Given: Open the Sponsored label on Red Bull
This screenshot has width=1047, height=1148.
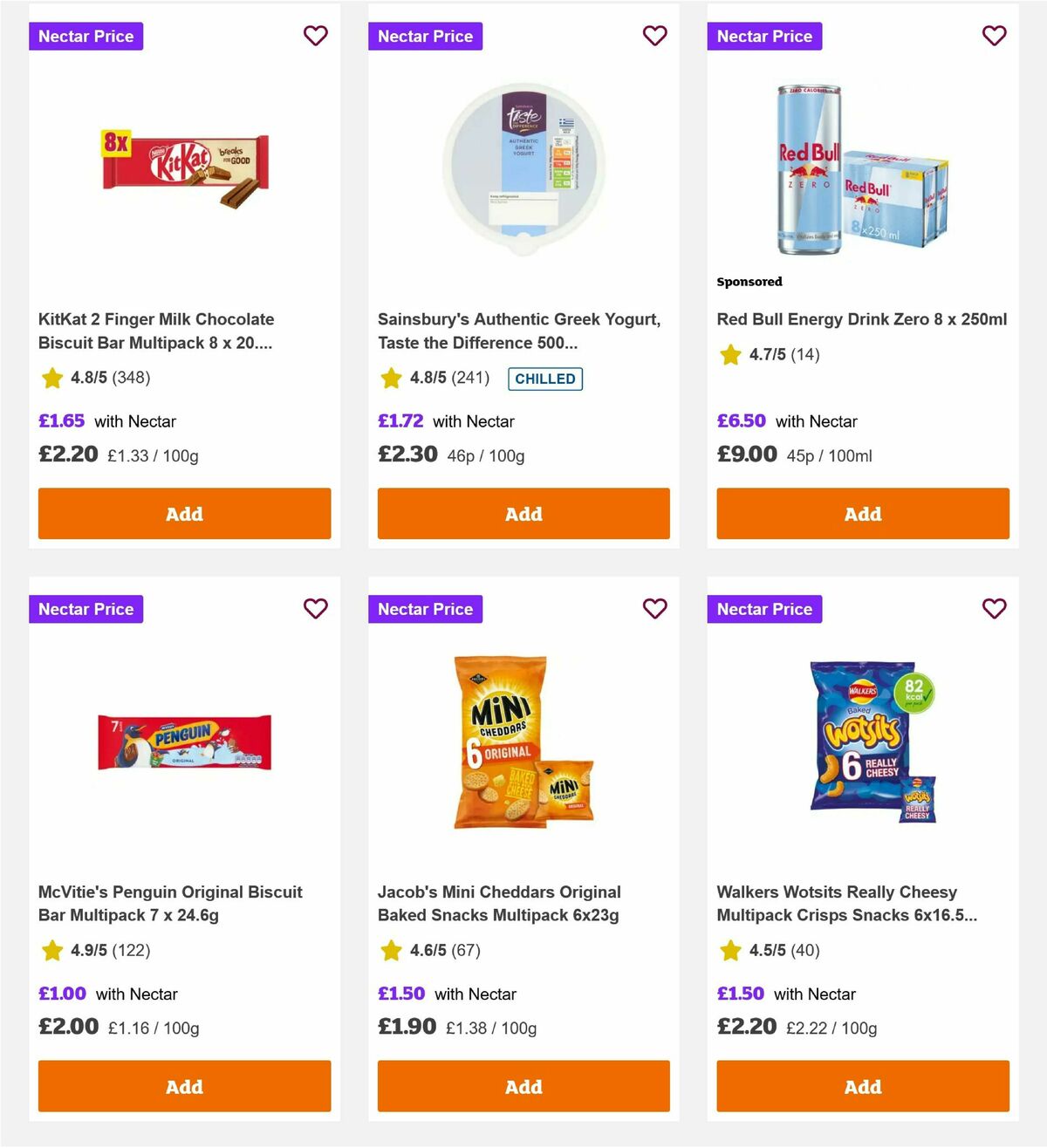Looking at the screenshot, I should (x=749, y=282).
